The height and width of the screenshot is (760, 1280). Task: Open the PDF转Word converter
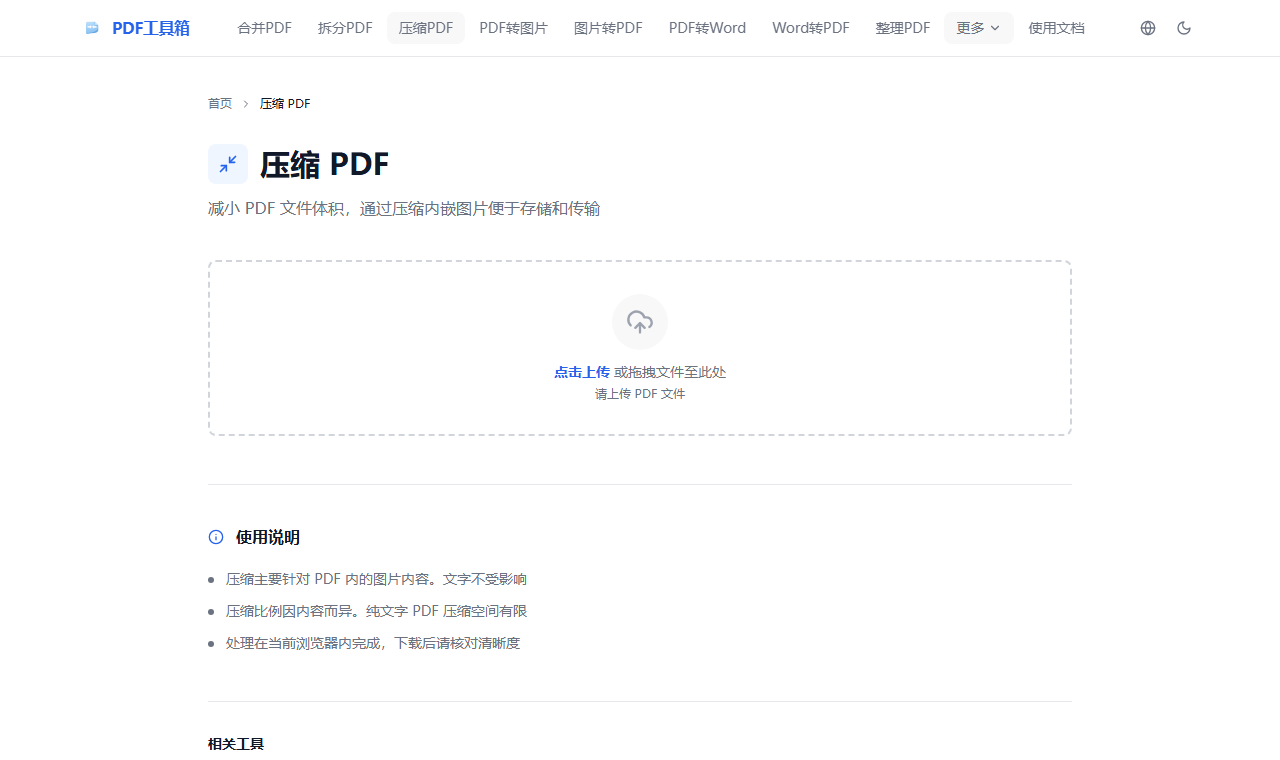(707, 28)
